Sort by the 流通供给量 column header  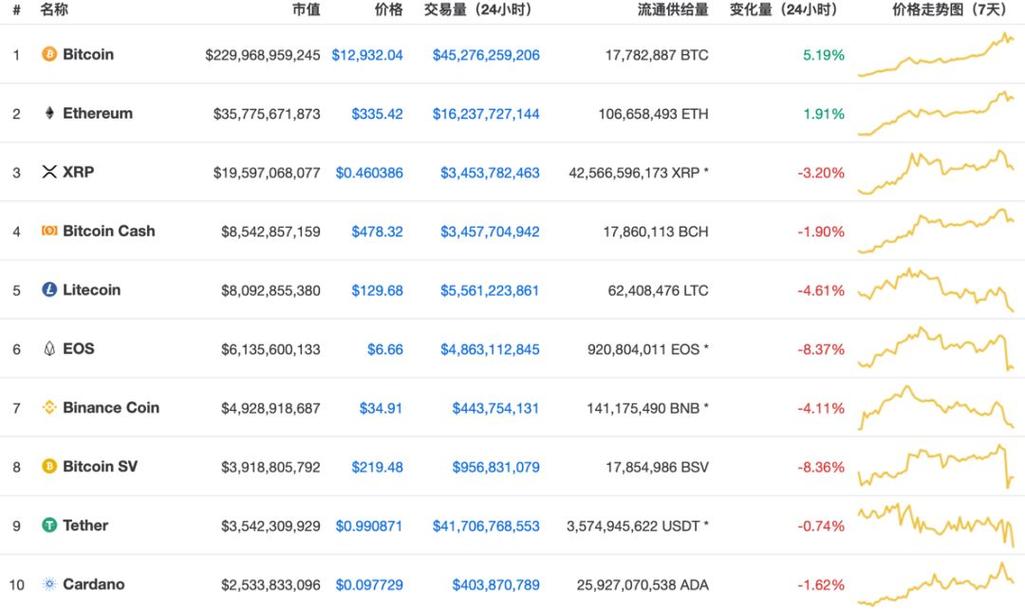point(673,9)
